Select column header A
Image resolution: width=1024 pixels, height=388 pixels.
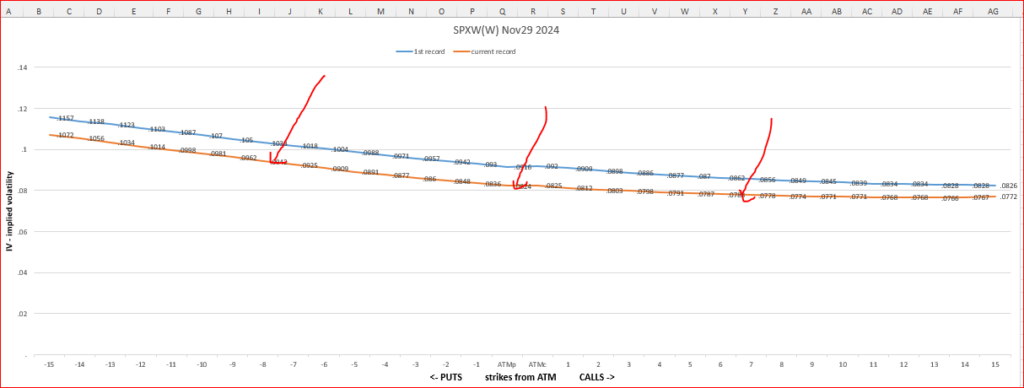[9, 11]
